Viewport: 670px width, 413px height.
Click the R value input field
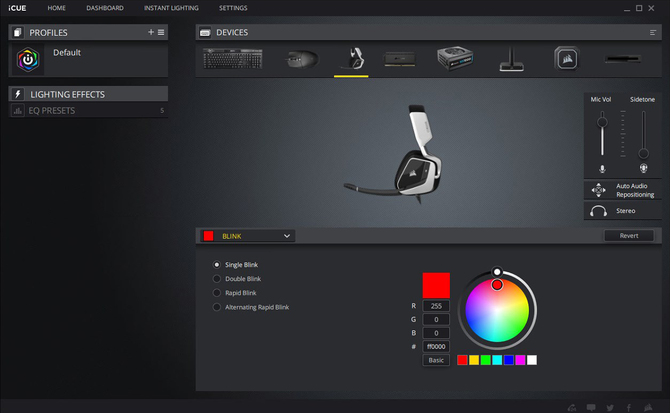[436, 306]
